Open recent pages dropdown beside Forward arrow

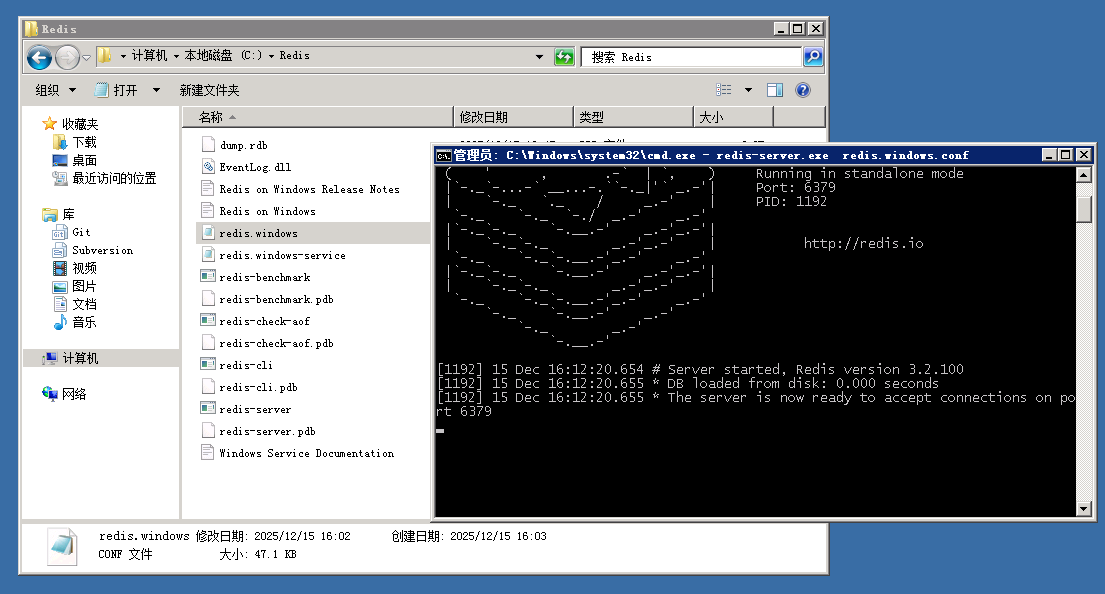86,57
